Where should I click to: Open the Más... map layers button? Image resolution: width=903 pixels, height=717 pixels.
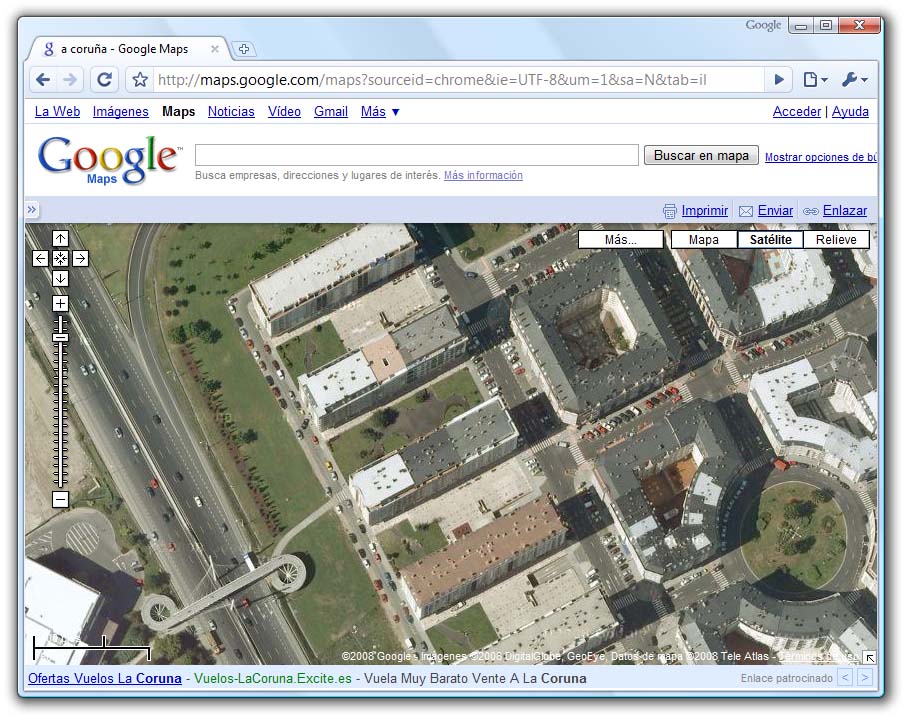(x=621, y=240)
